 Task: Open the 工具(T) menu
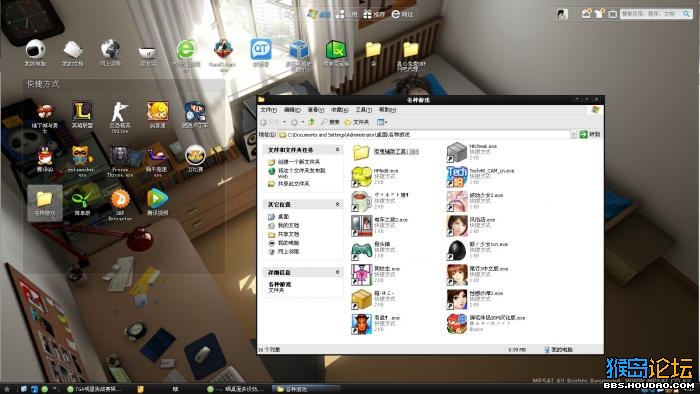[363, 110]
